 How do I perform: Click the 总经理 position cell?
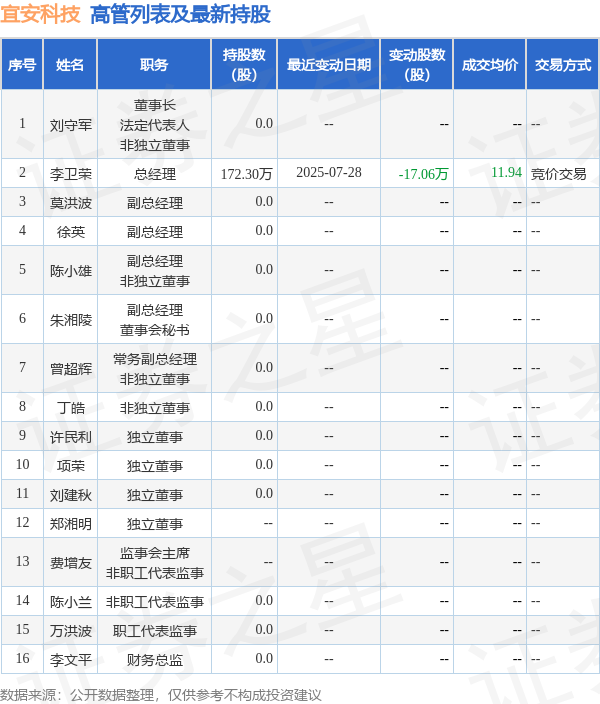[154, 174]
